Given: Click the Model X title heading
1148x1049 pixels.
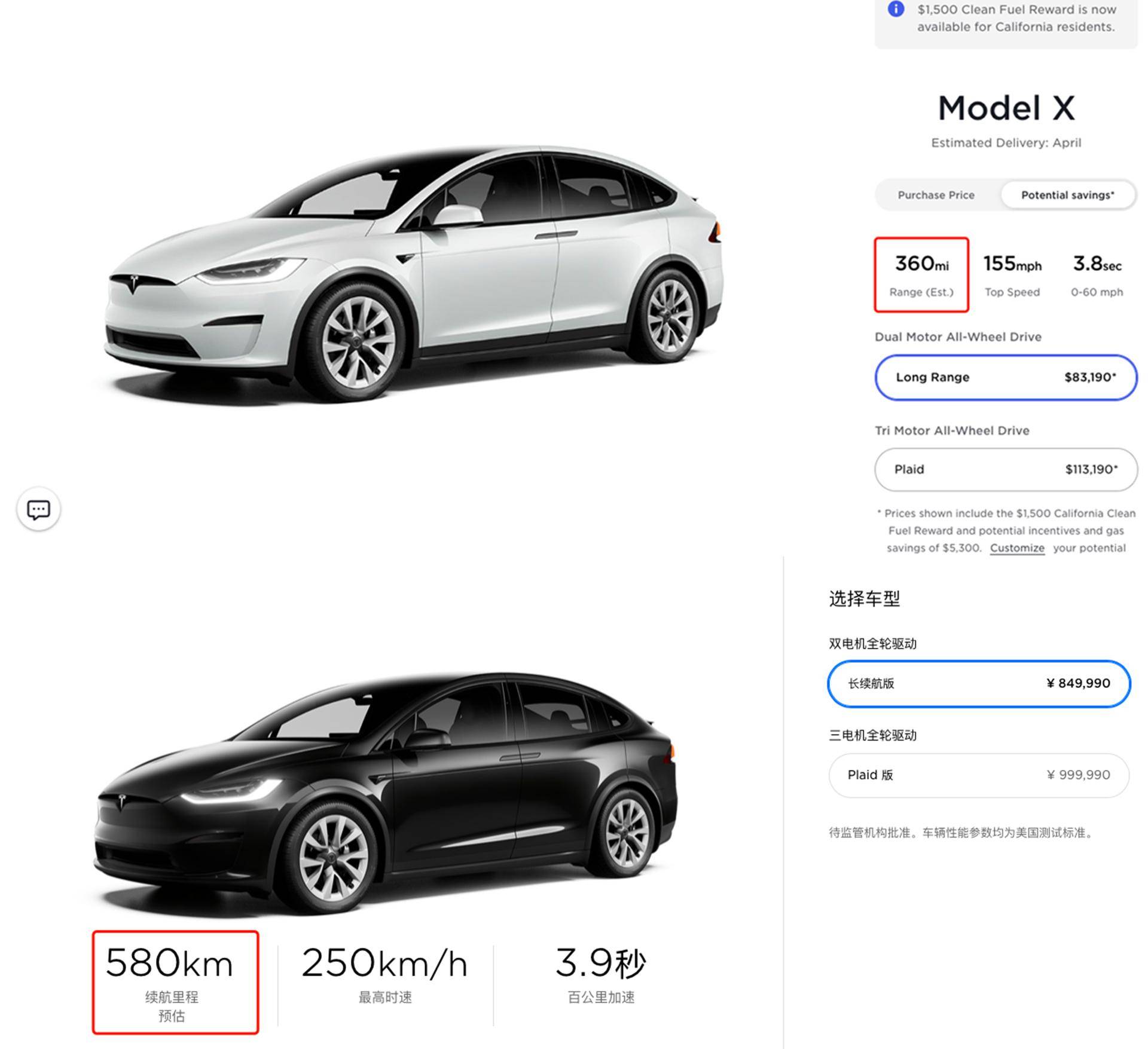Looking at the screenshot, I should [1006, 108].
